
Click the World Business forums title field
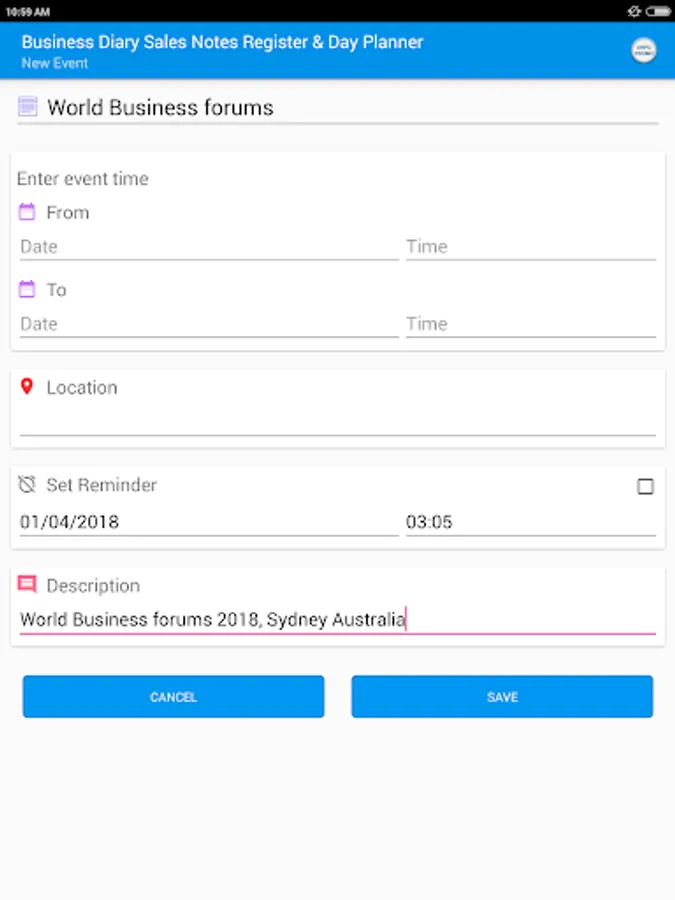pyautogui.click(x=350, y=108)
